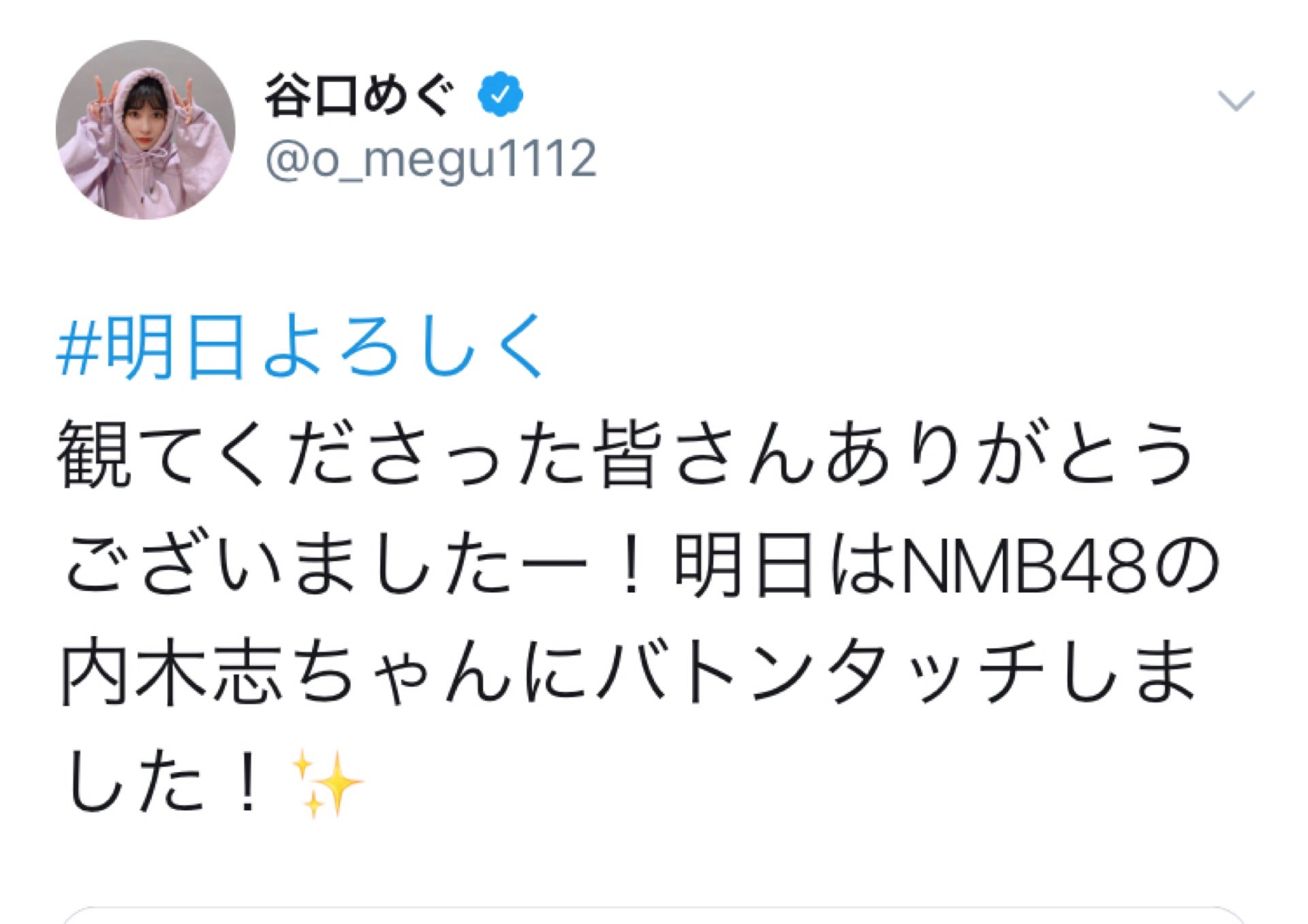Visit the @o_megu1112 handle profile

pos(431,159)
